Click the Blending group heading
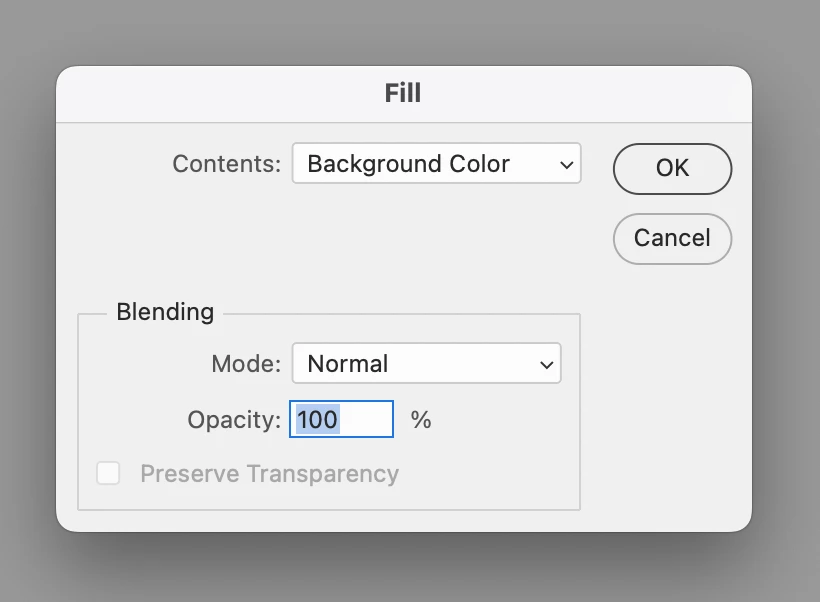Image resolution: width=820 pixels, height=602 pixels. [x=165, y=312]
